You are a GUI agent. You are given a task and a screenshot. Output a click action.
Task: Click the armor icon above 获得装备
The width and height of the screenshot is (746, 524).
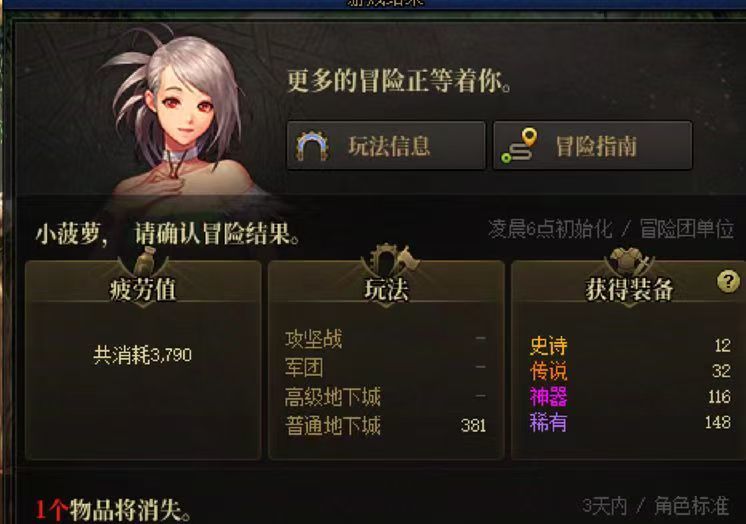630,261
